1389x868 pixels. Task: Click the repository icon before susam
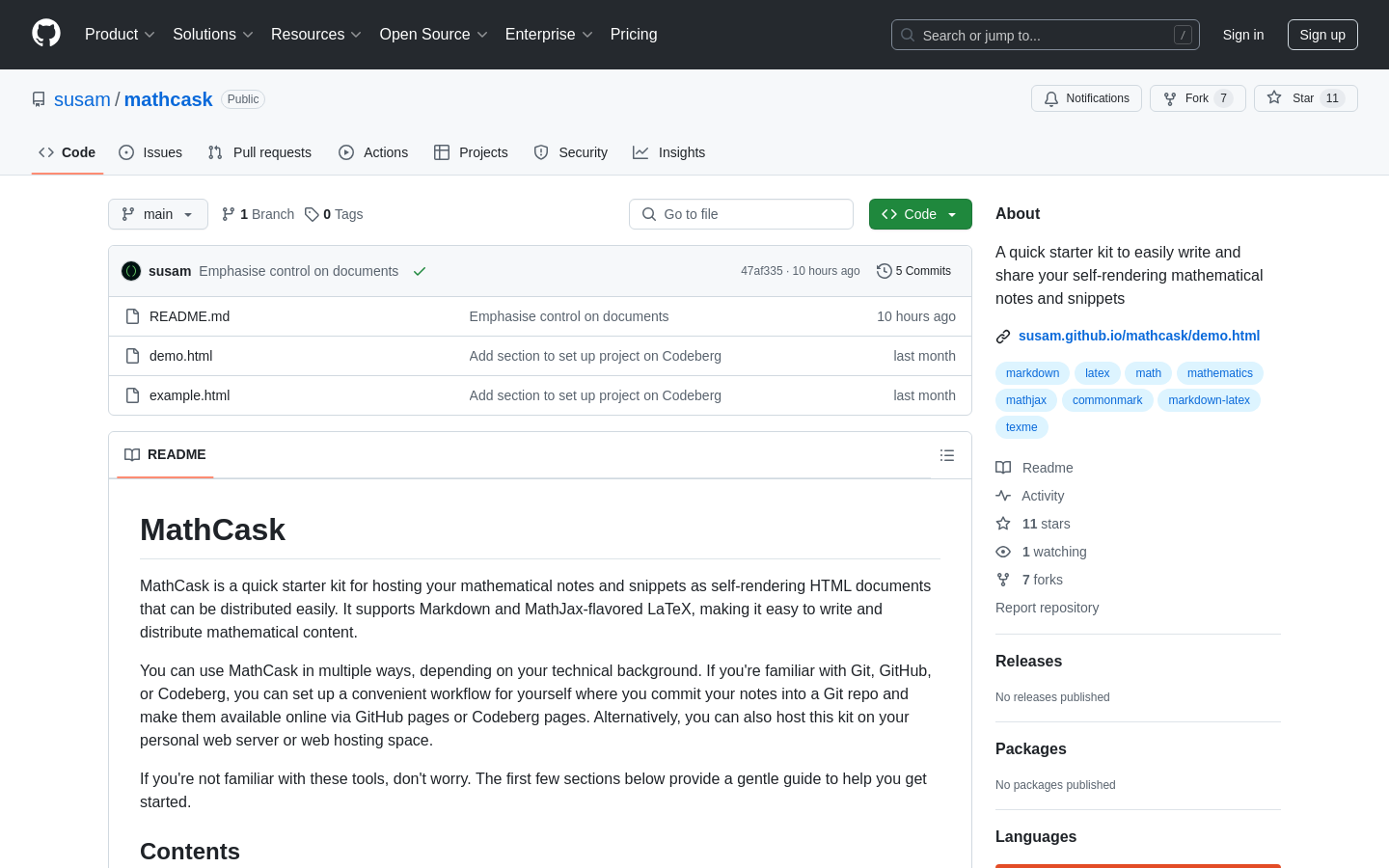point(39,99)
